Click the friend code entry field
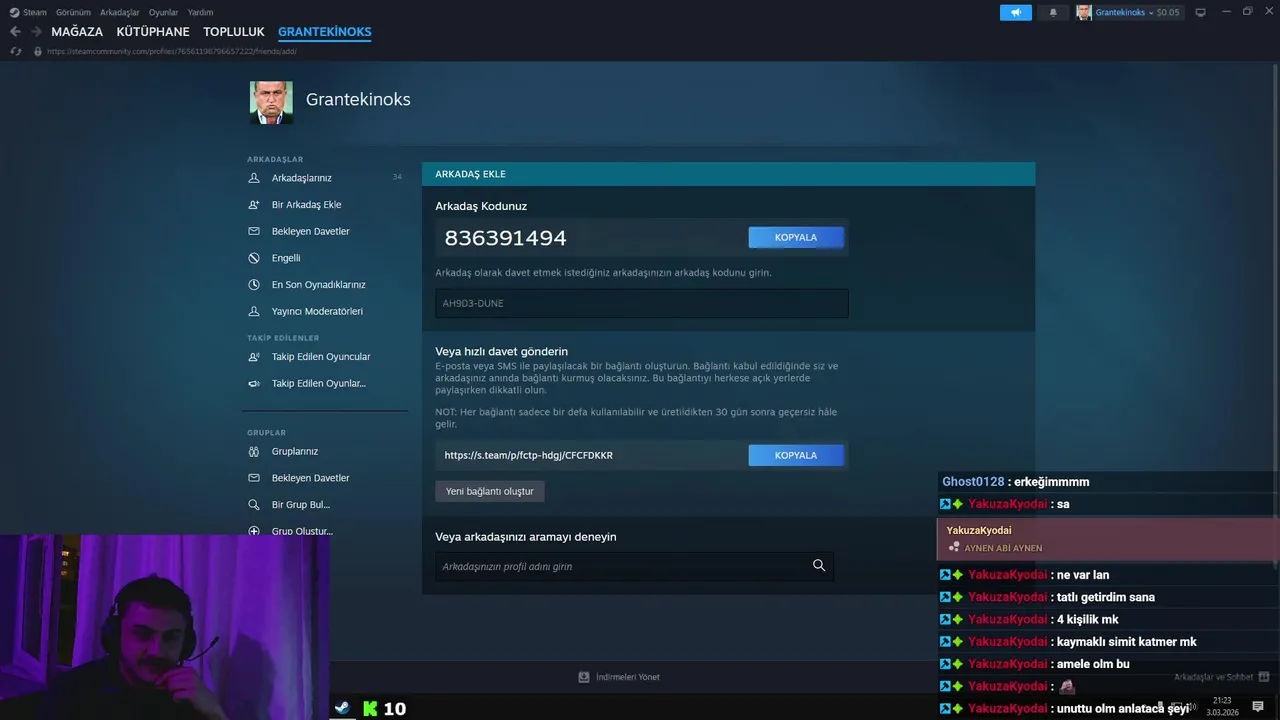Screen dimensions: 1280x720 coord(642,303)
